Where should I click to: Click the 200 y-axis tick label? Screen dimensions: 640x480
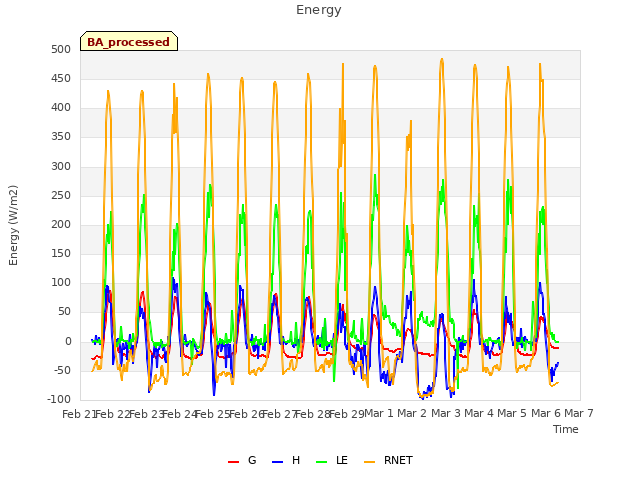[x=61, y=224]
